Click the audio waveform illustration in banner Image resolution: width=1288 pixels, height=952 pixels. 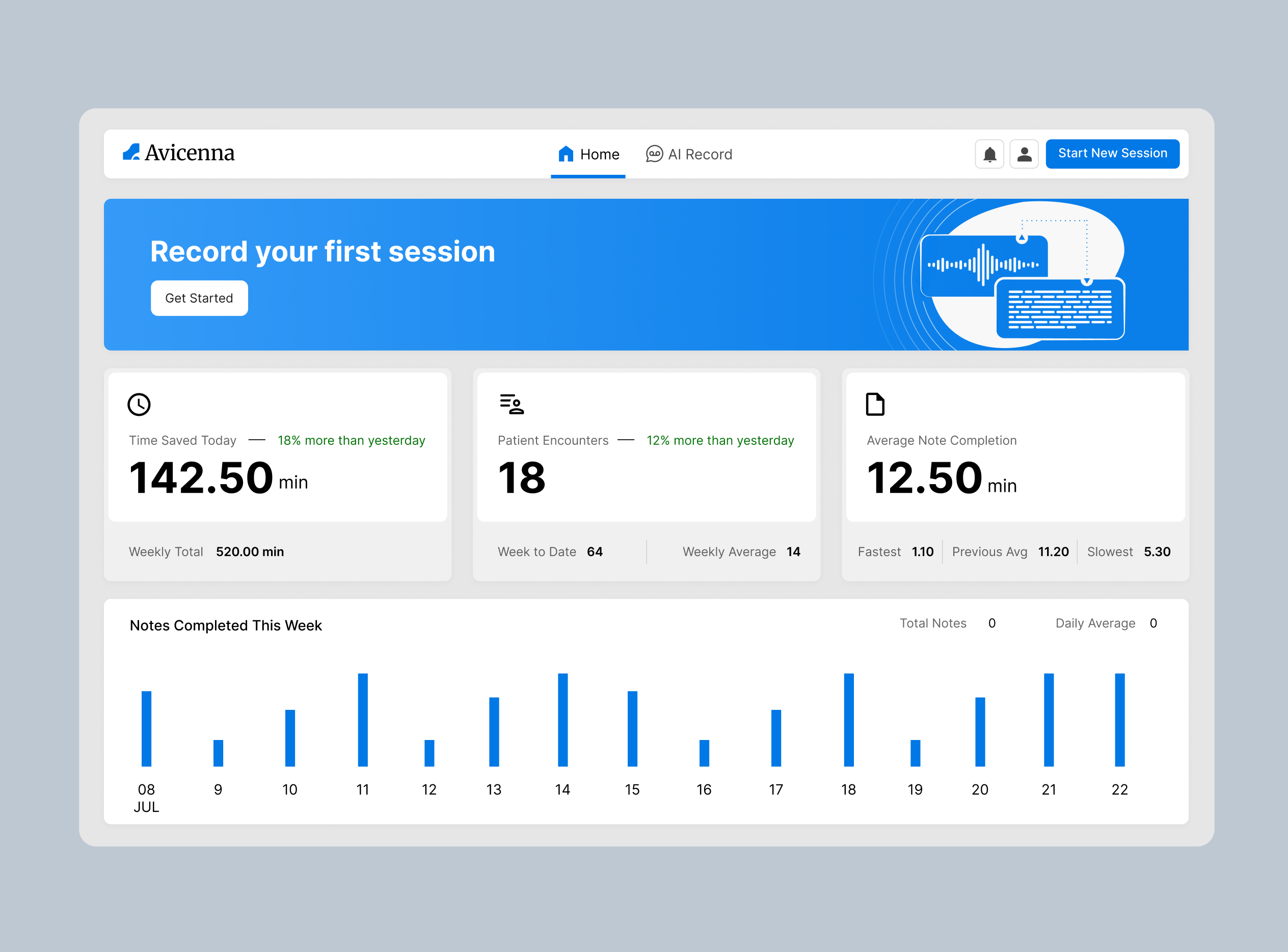(984, 265)
